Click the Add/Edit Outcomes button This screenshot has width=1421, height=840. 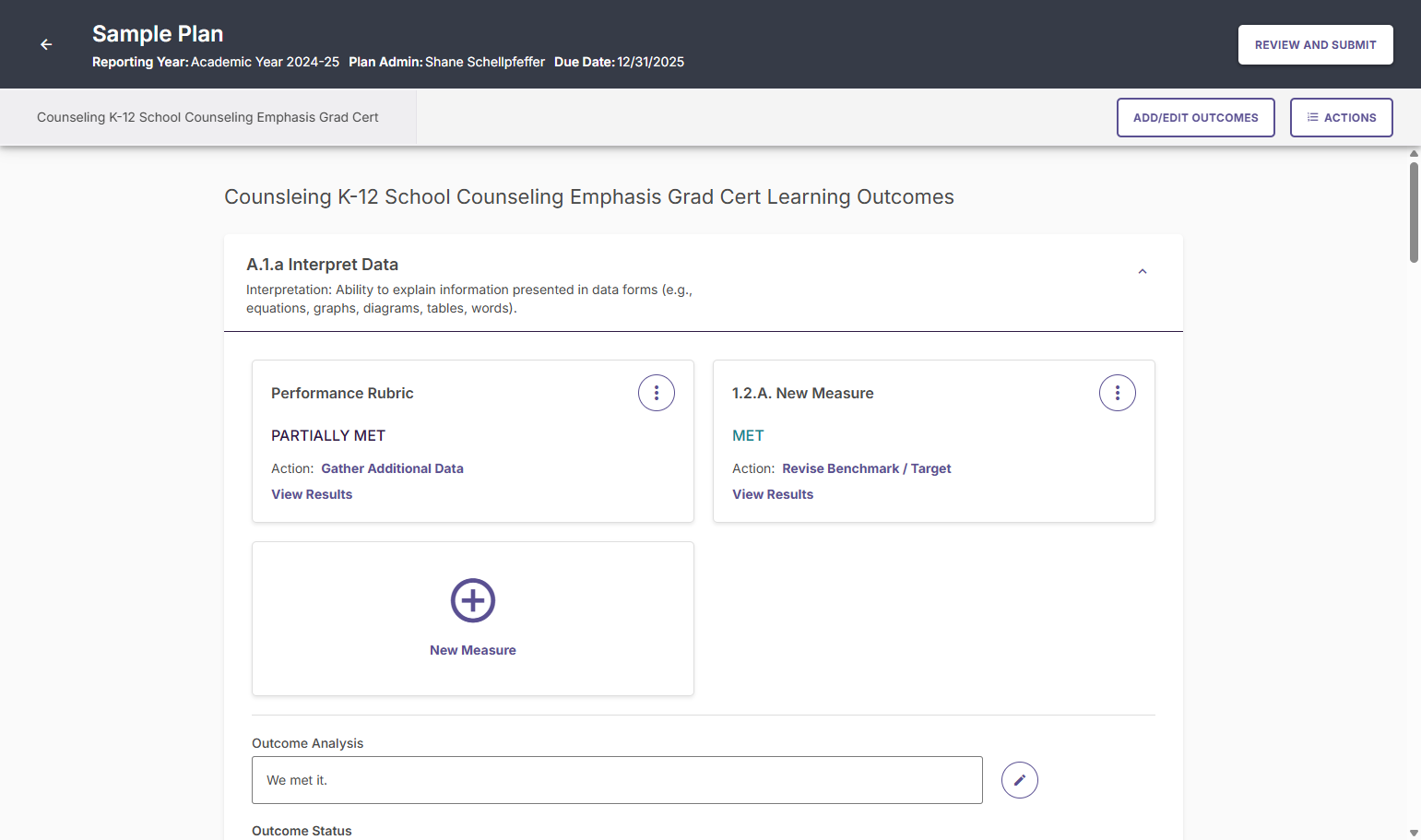pyautogui.click(x=1195, y=117)
